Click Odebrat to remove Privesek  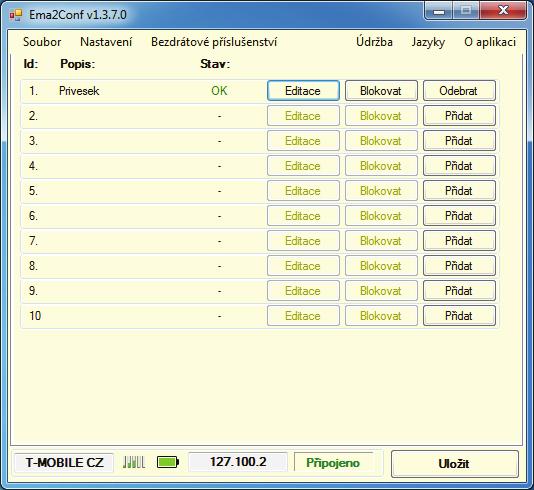pyautogui.click(x=459, y=91)
